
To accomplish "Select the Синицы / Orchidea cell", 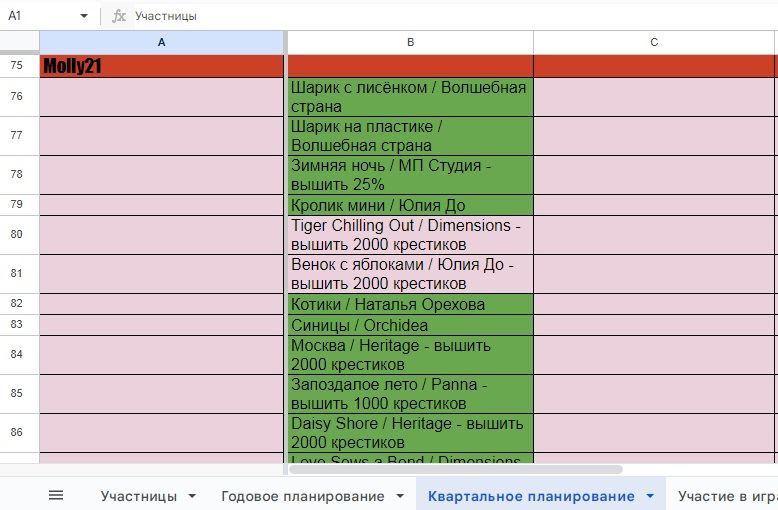I will coord(410,325).
